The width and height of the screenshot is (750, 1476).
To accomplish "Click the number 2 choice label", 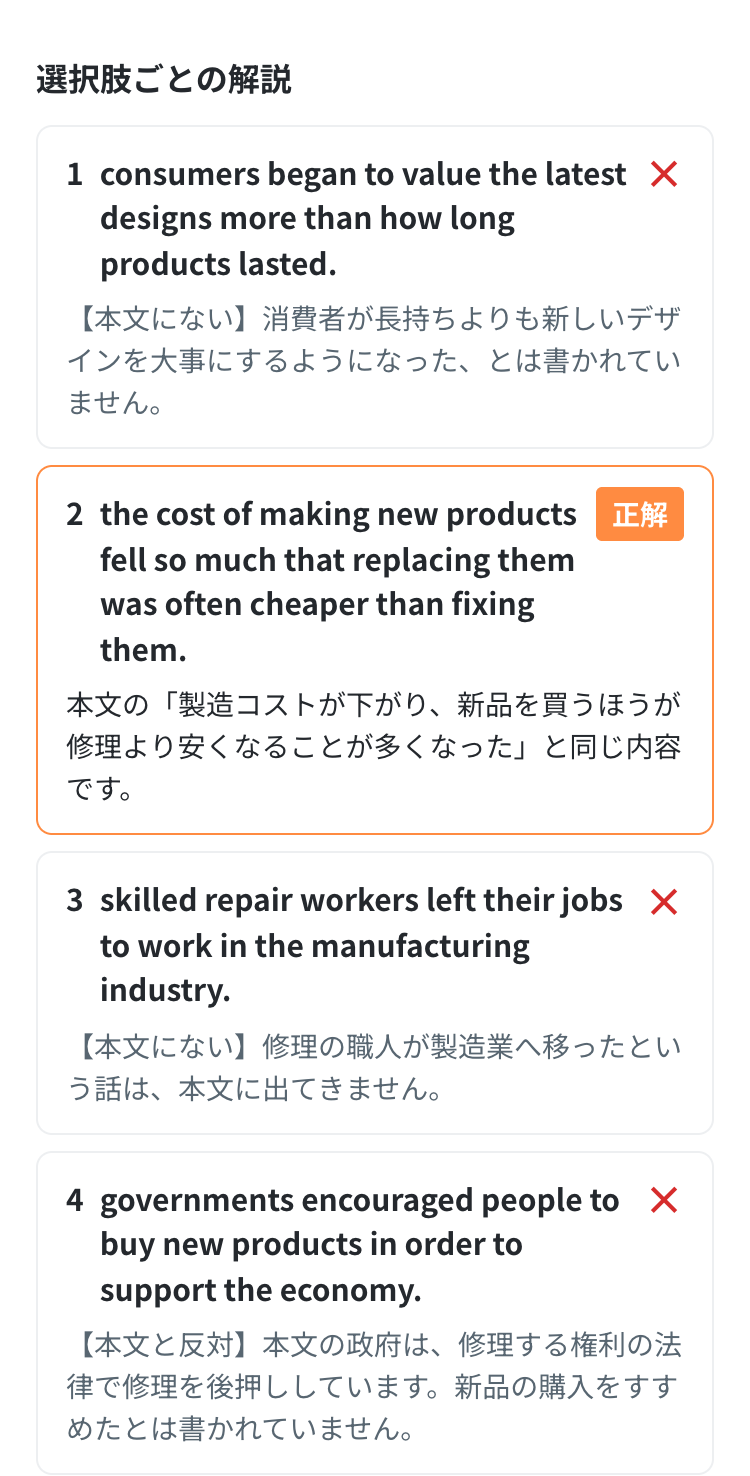I will tap(75, 514).
